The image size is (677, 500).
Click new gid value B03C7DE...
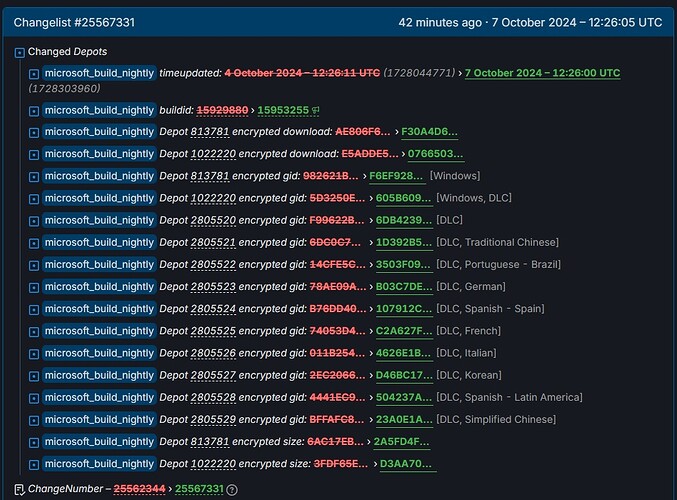(x=404, y=287)
